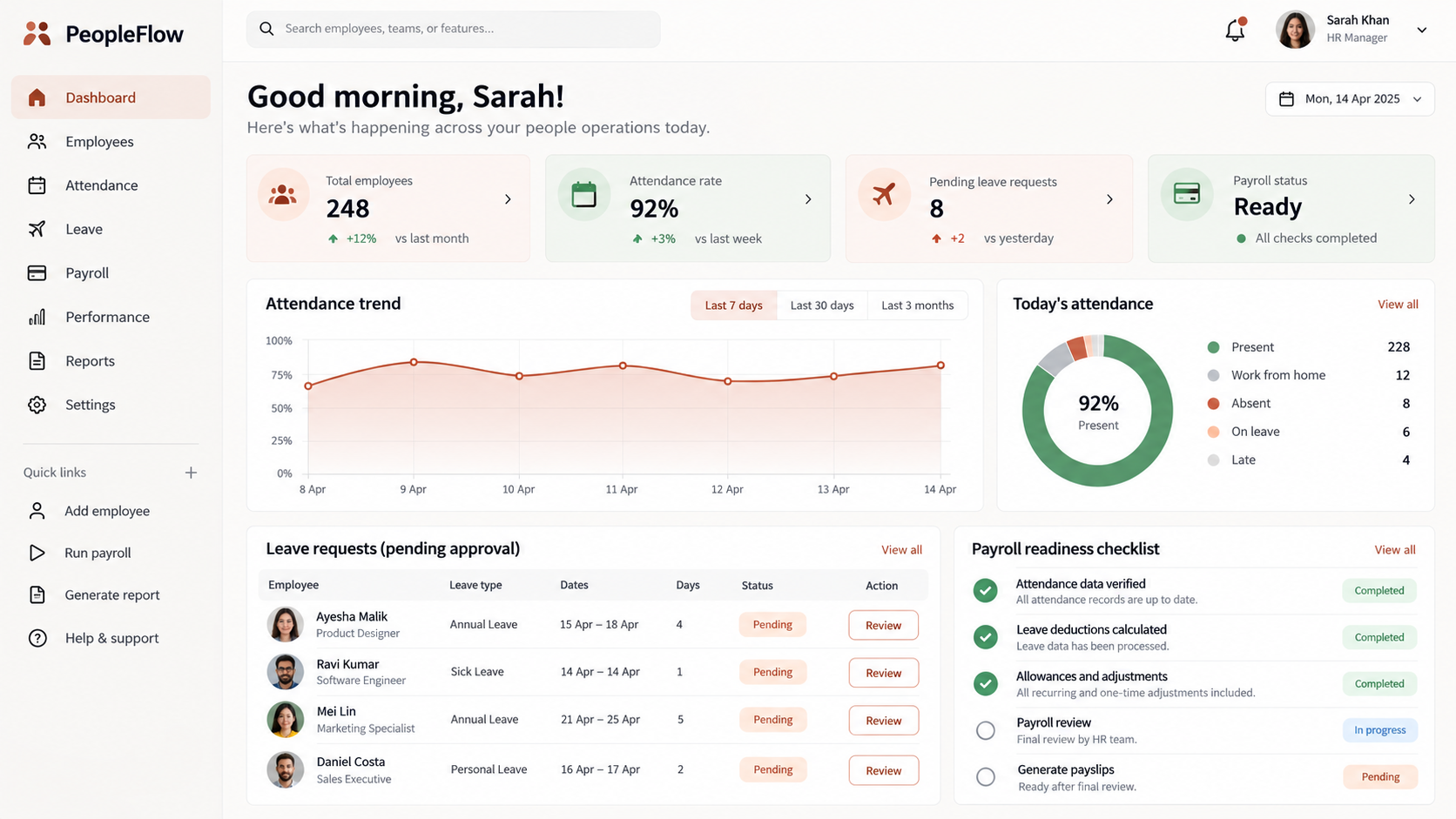Add a quick link with plus icon
This screenshot has width=1456, height=819.
point(191,473)
